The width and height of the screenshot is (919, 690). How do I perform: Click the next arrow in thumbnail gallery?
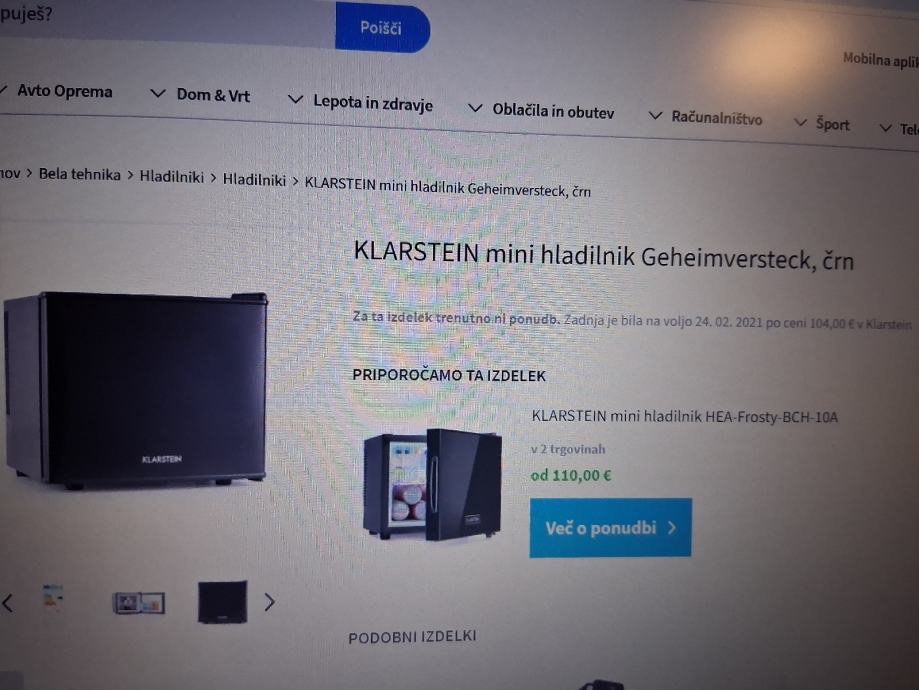tap(269, 602)
